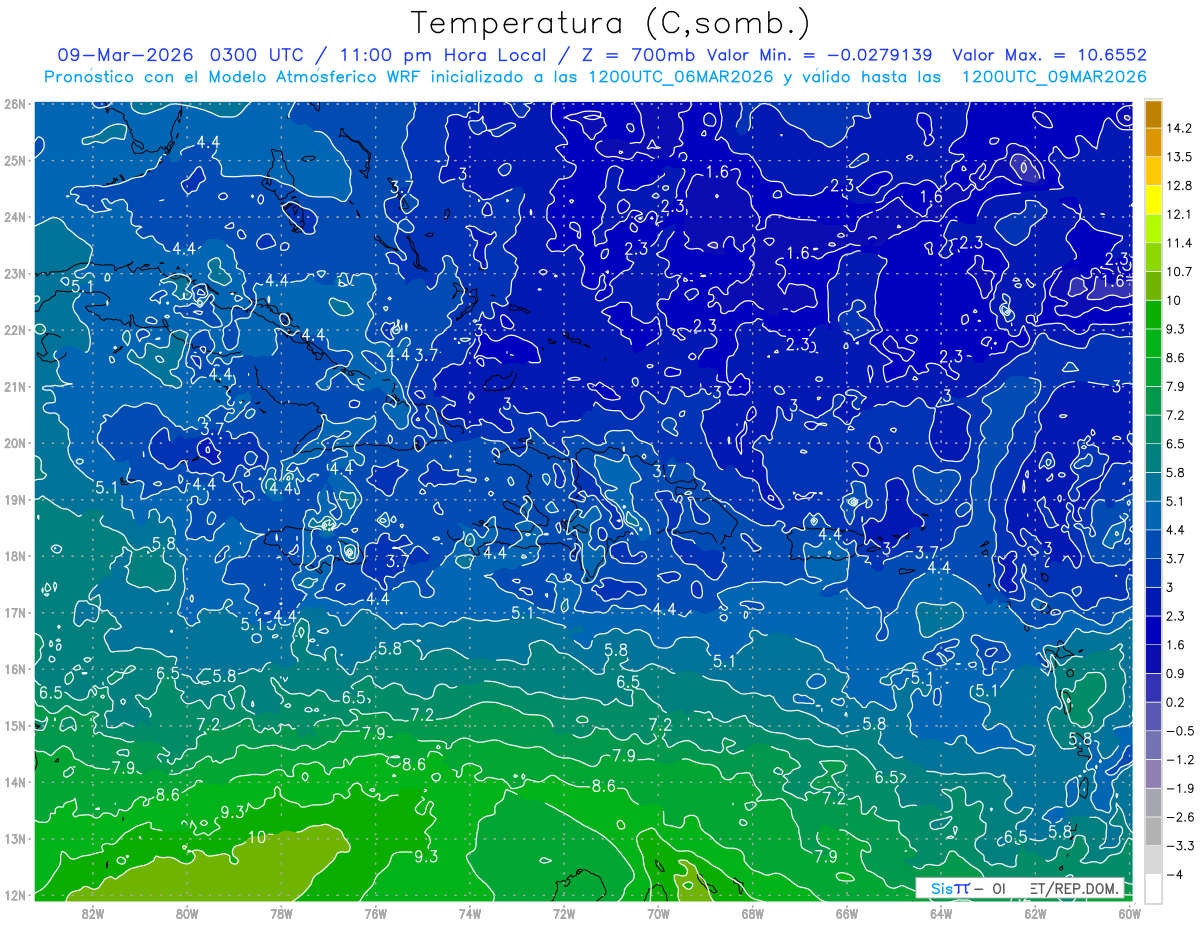Click the latitude axis label "22N"
The image size is (1200, 927).
15,330
